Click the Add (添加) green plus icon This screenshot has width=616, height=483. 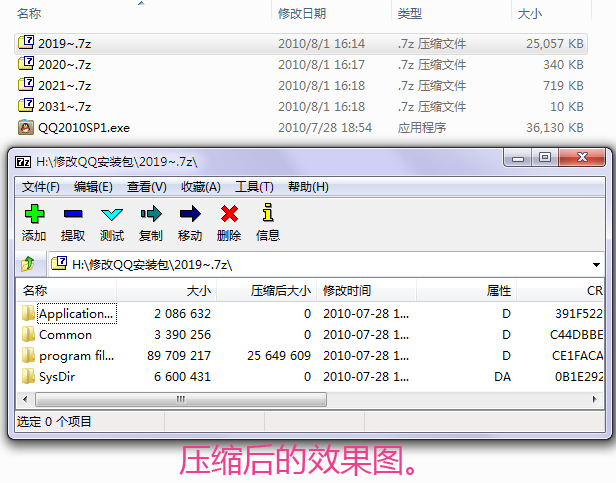[x=34, y=214]
